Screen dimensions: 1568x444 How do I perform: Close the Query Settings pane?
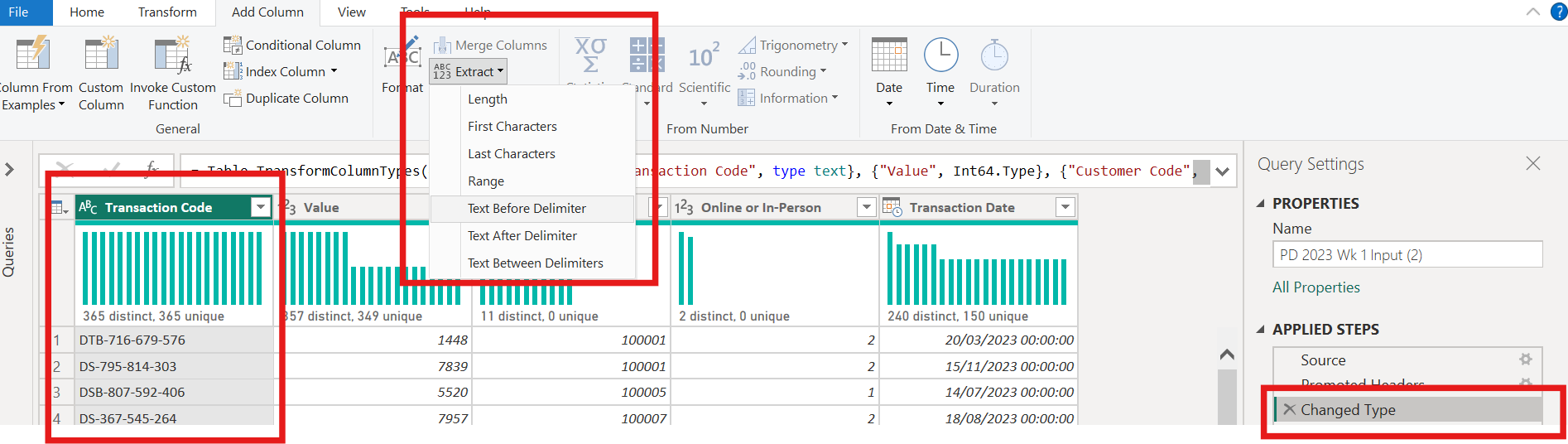1533,163
